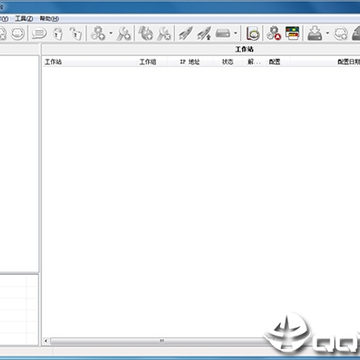This screenshot has width=360, height=360.
Task: Click the gears with red warning icon
Action: coord(274,33)
